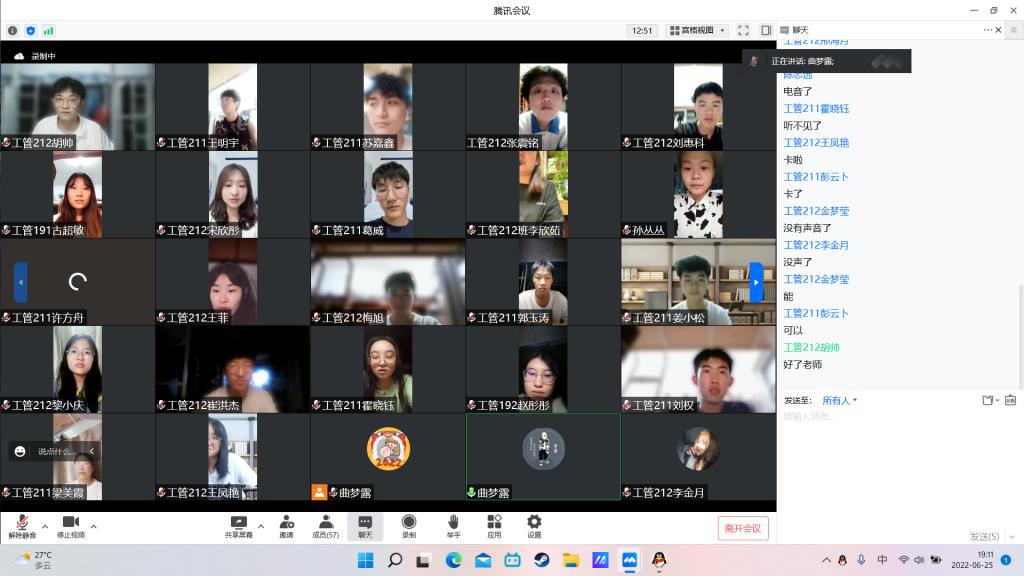Viewport: 1024px width, 576px height.
Task: Open chat panel more options (…)
Action: click(988, 30)
